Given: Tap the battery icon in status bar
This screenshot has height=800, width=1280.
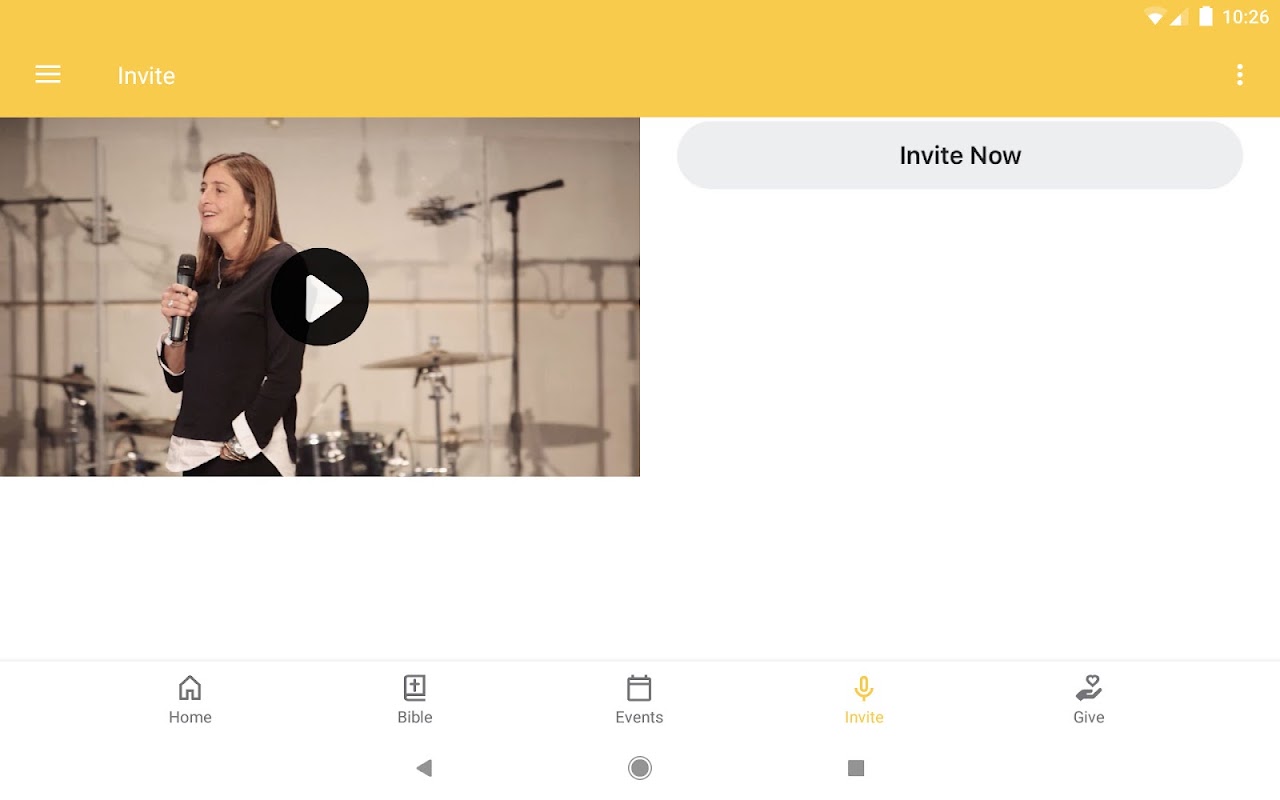Looking at the screenshot, I should tap(1206, 16).
